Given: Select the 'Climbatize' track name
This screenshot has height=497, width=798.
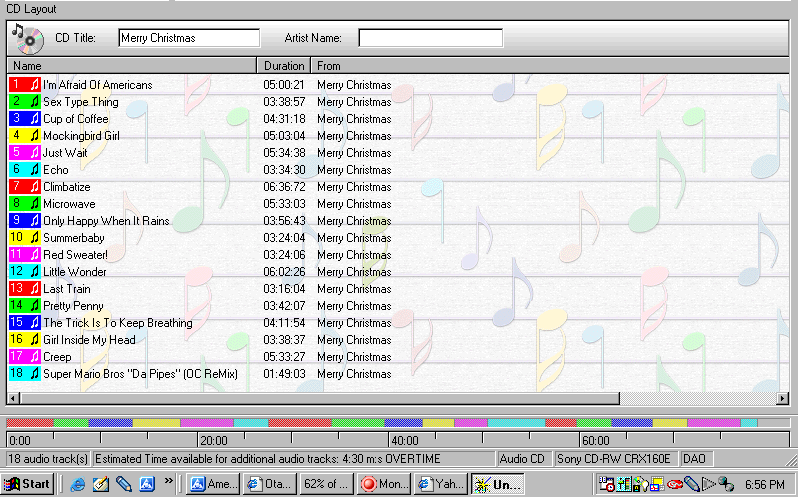Looking at the screenshot, I should (x=67, y=187).
